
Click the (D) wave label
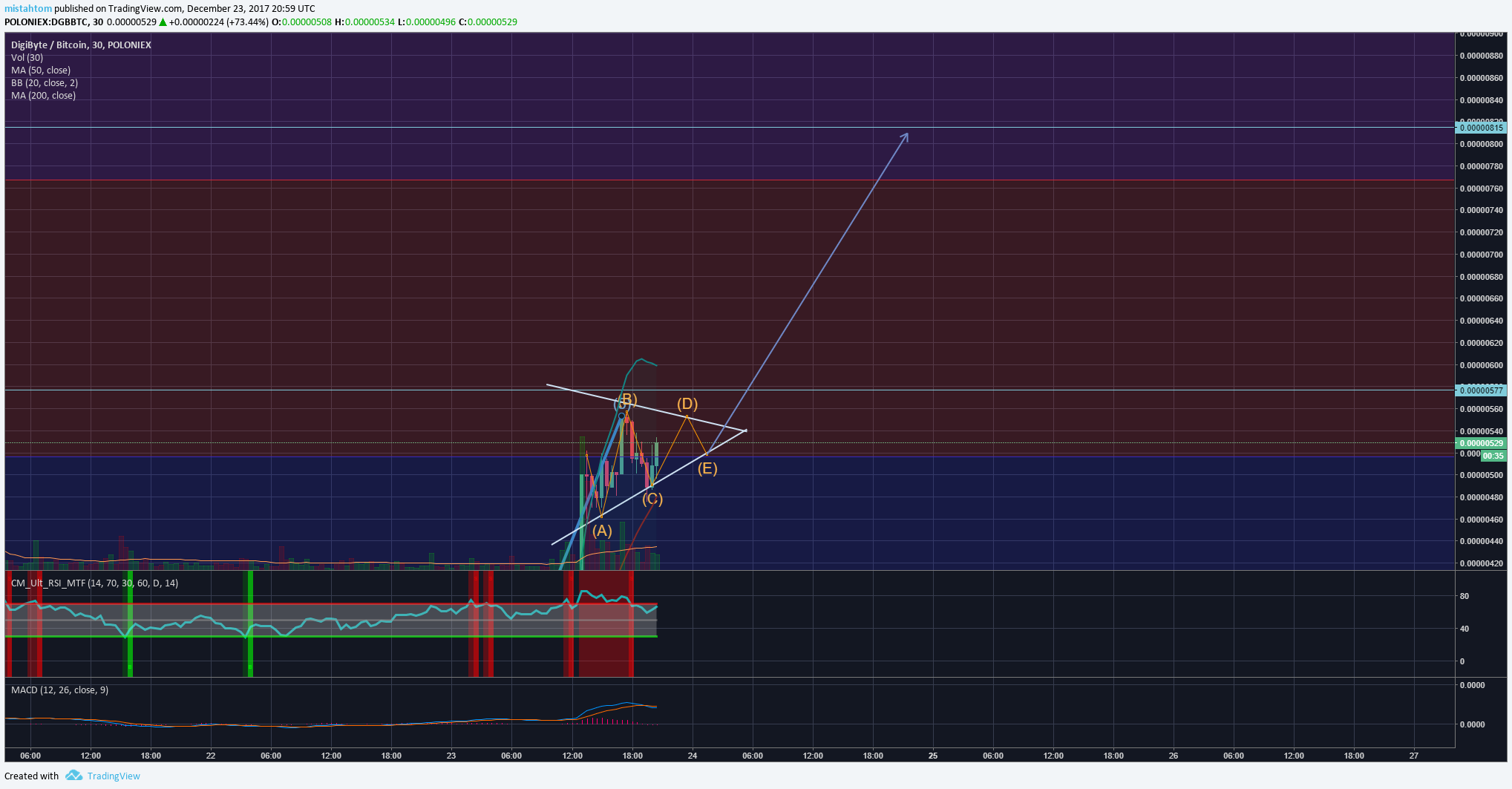687,404
